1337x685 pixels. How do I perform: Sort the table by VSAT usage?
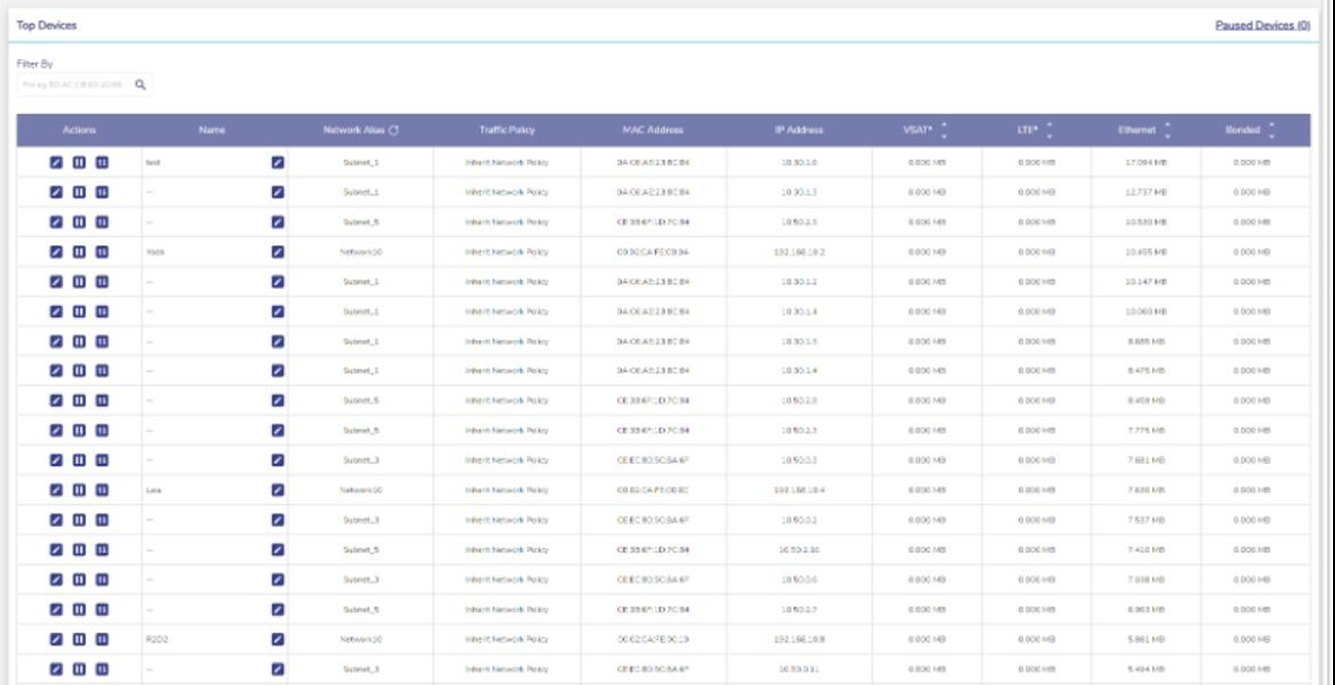coord(944,130)
